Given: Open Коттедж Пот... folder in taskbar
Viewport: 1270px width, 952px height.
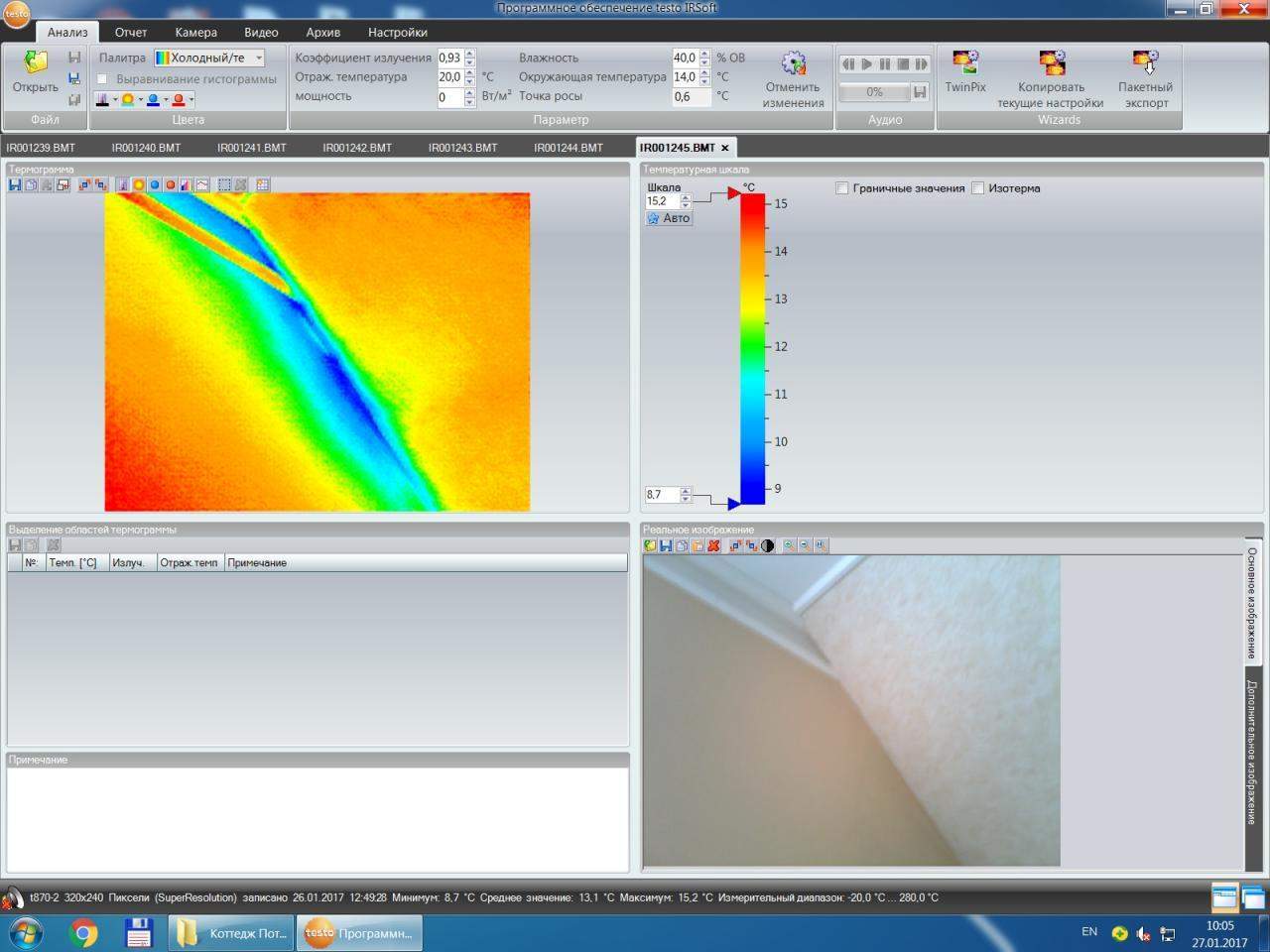Looking at the screenshot, I should pyautogui.click(x=231, y=933).
